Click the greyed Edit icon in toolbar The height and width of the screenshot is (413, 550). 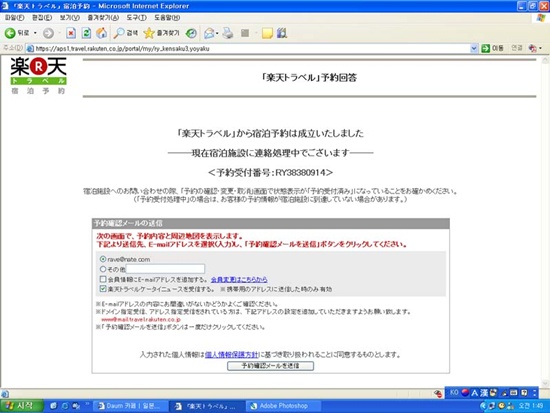pos(245,33)
